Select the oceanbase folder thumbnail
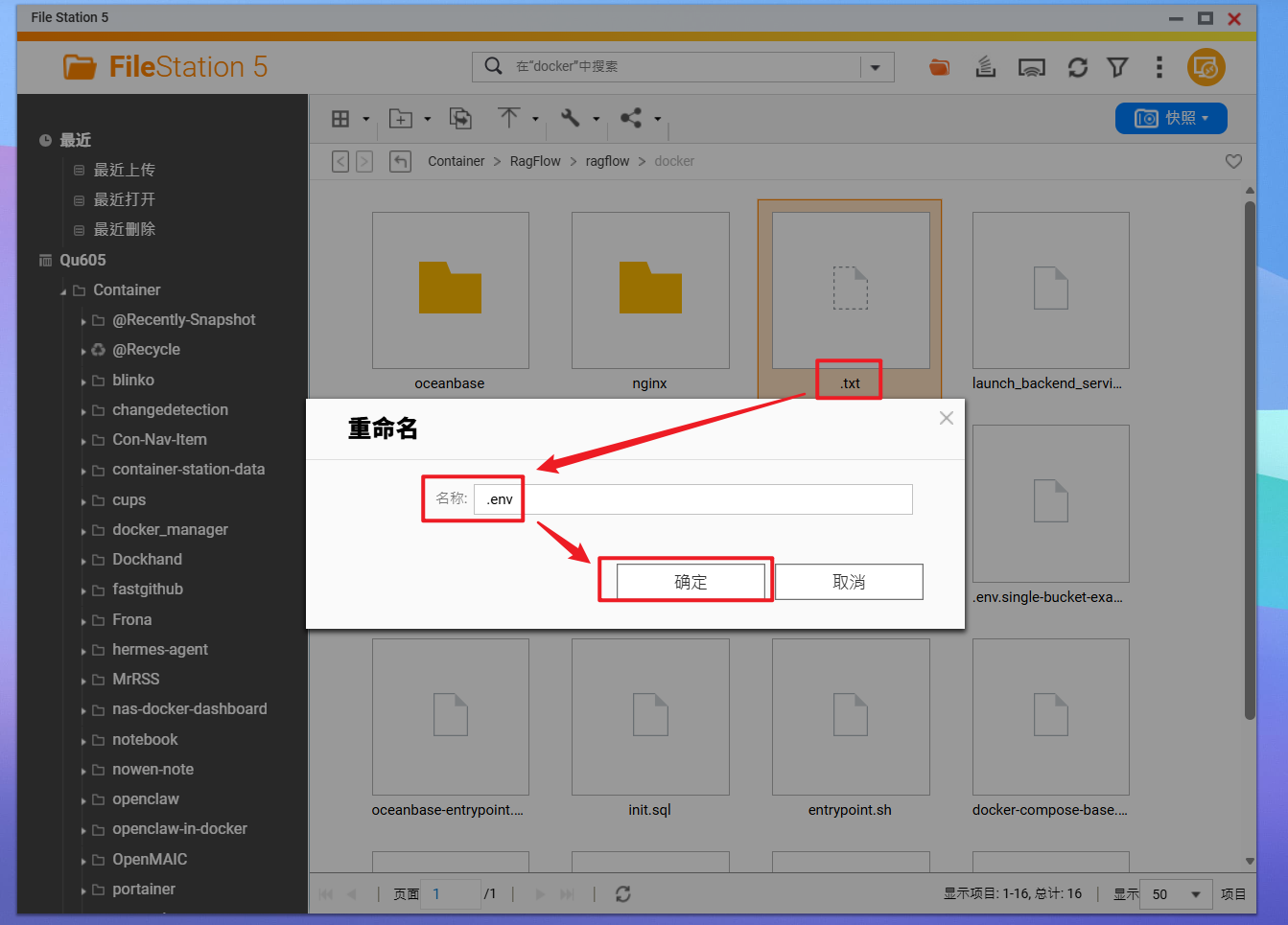 coord(451,290)
